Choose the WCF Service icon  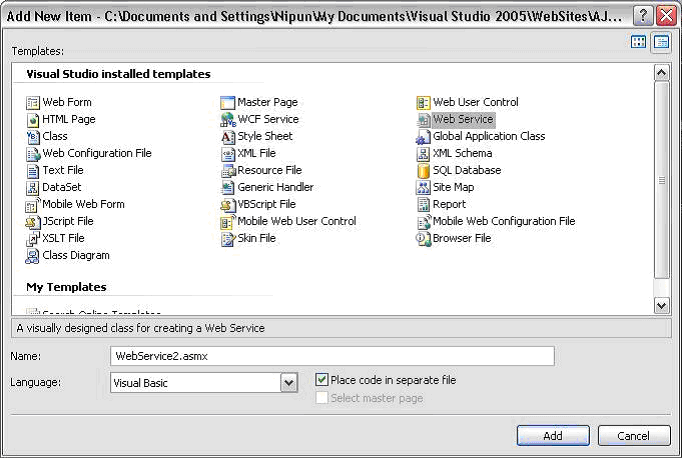(x=227, y=120)
